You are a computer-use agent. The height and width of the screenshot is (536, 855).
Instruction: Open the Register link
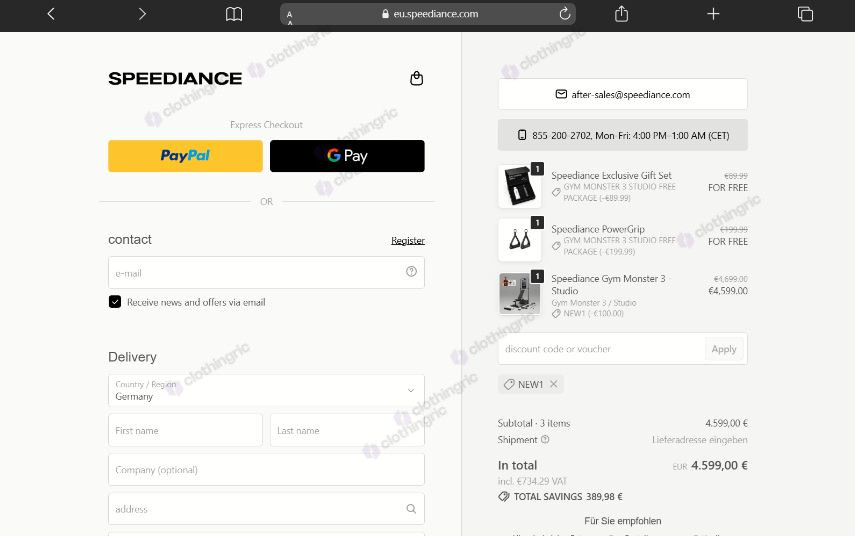(x=408, y=240)
